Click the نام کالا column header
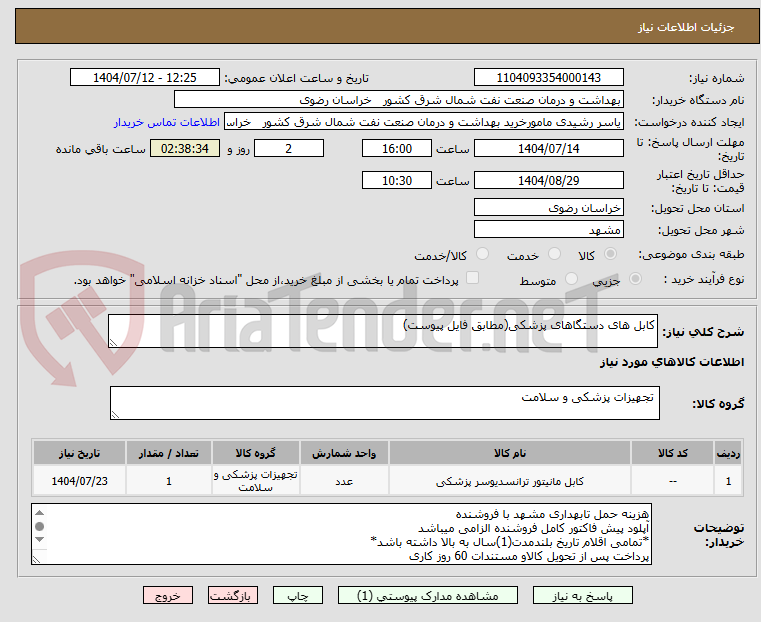This screenshot has width=761, height=622. pyautogui.click(x=510, y=453)
